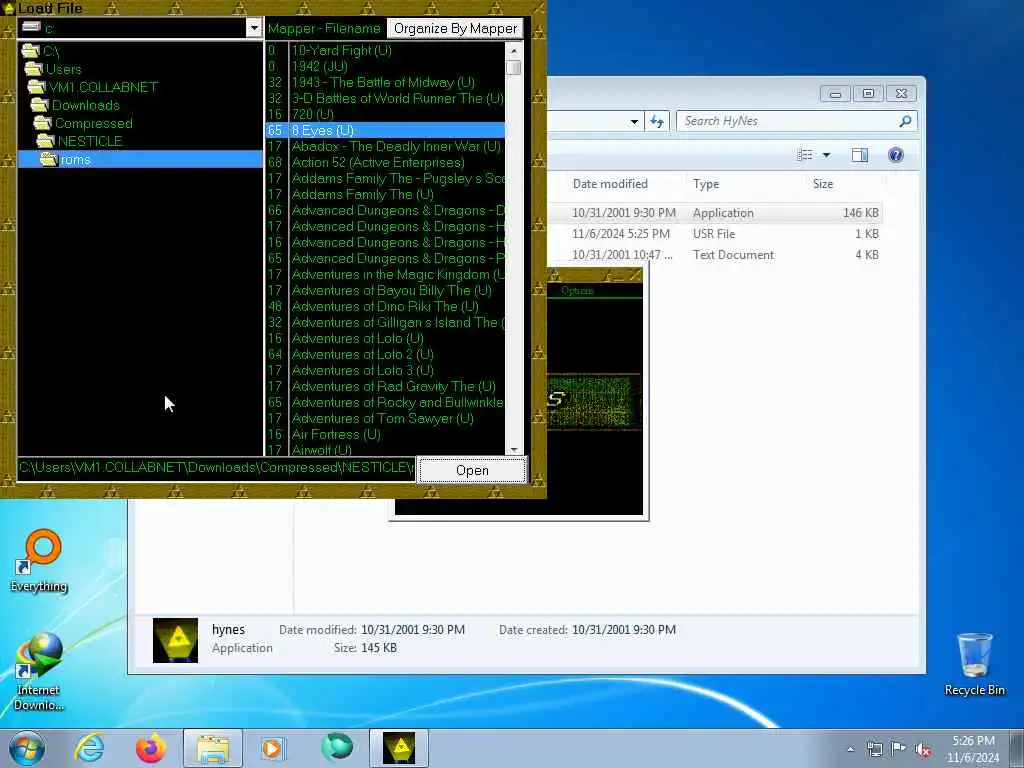Open the Windows Start menu
Screen dimensions: 1024x768
(27, 748)
